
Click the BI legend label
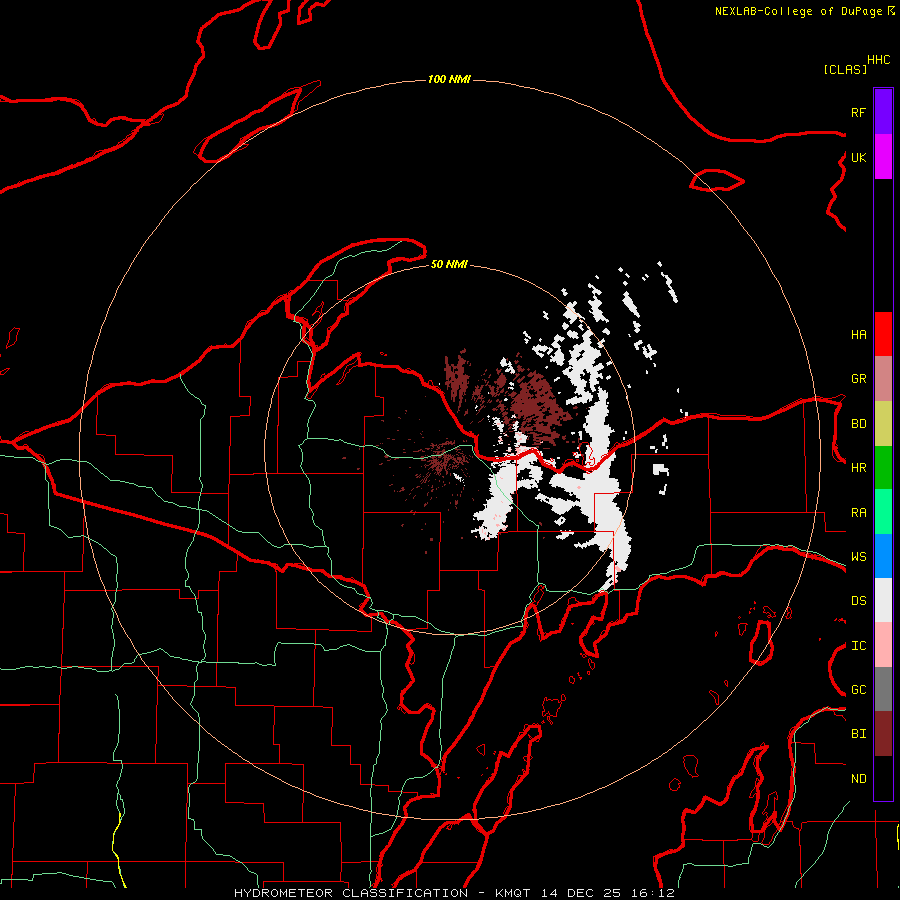click(x=858, y=734)
